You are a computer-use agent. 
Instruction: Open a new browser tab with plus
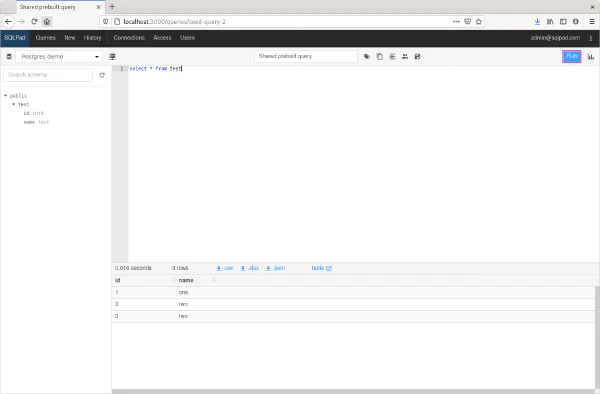112,7
